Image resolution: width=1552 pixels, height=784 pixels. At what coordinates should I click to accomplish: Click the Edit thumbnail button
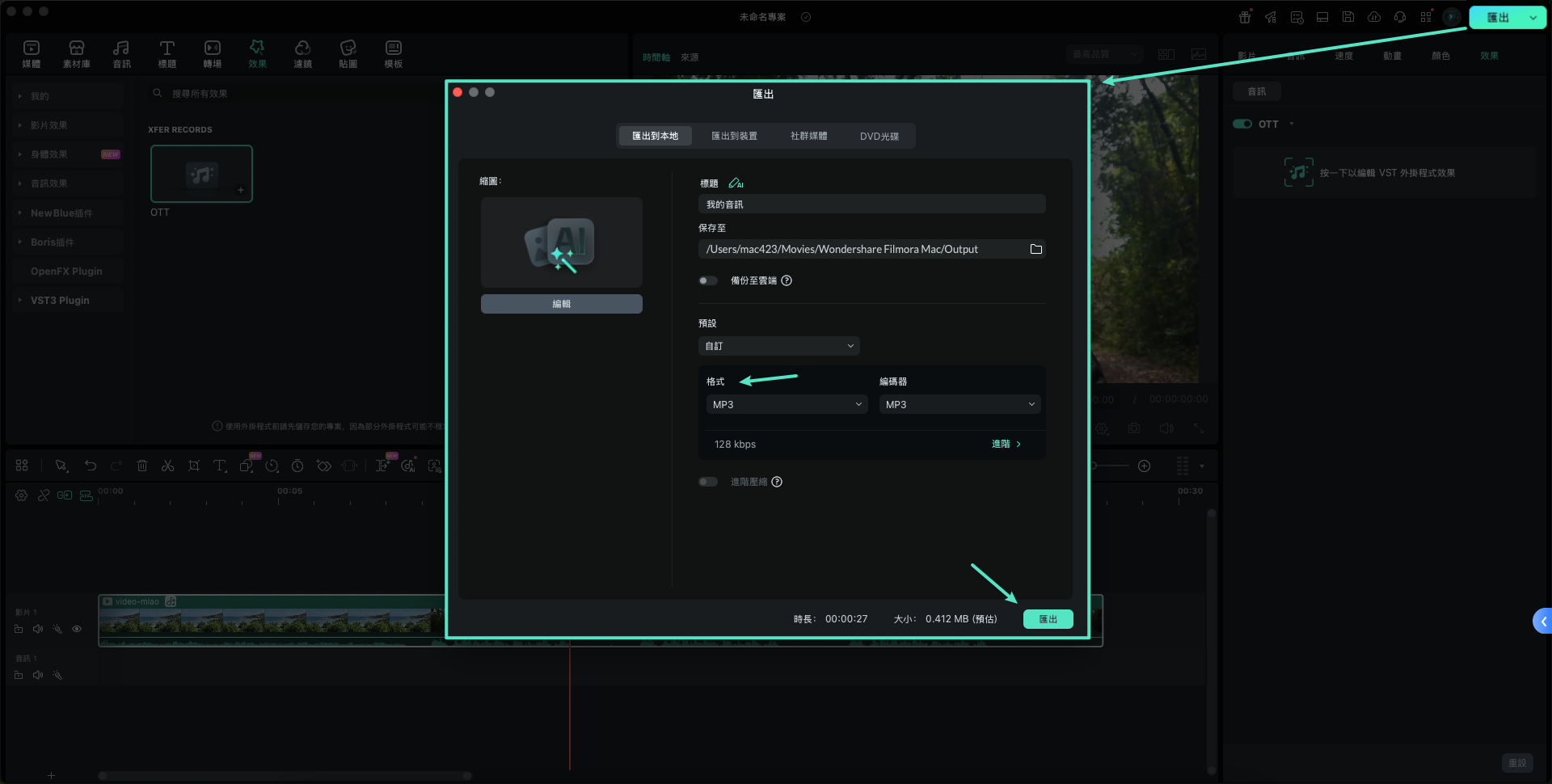click(x=562, y=304)
